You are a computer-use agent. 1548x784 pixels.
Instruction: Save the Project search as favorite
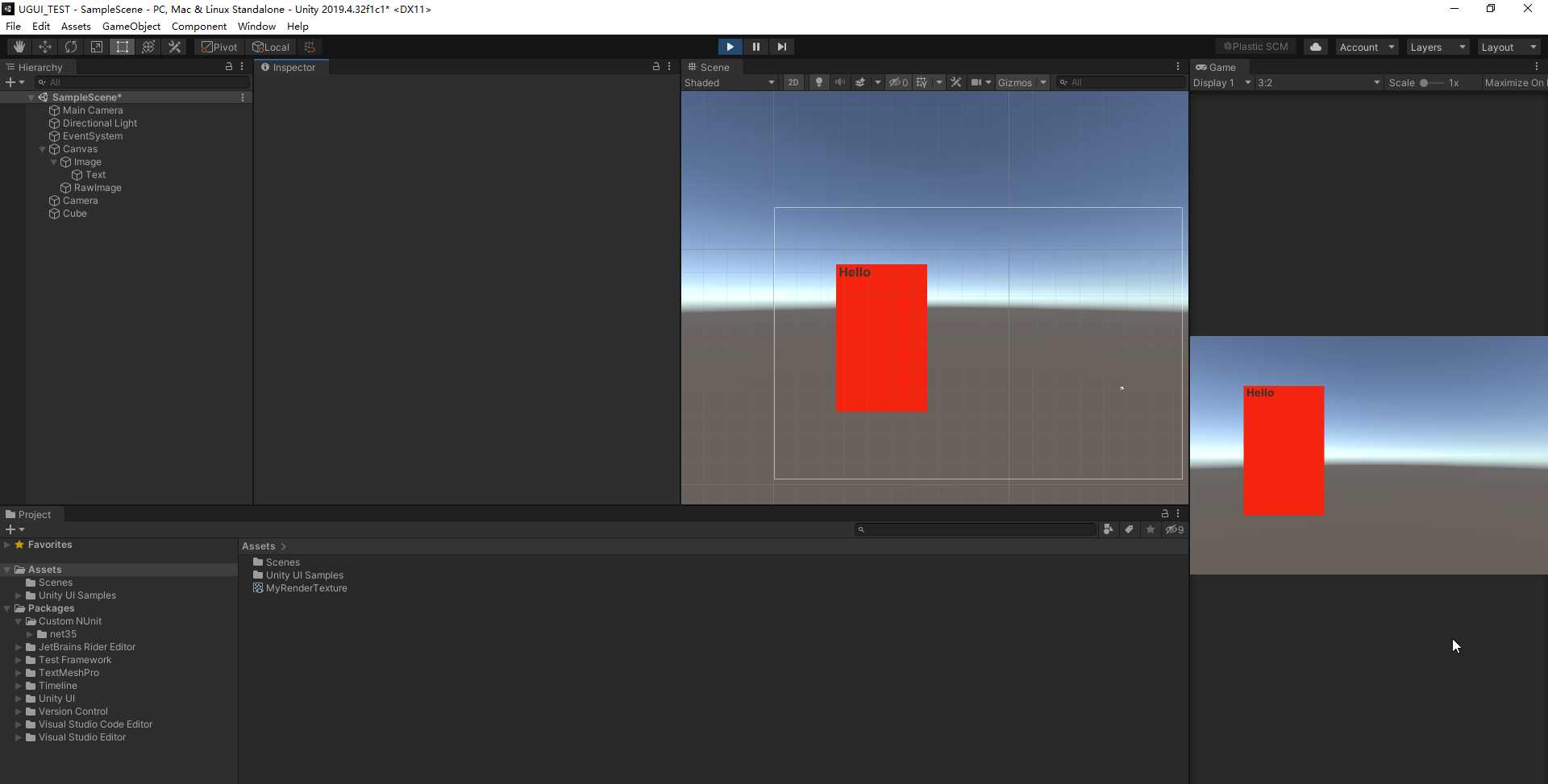click(1151, 529)
